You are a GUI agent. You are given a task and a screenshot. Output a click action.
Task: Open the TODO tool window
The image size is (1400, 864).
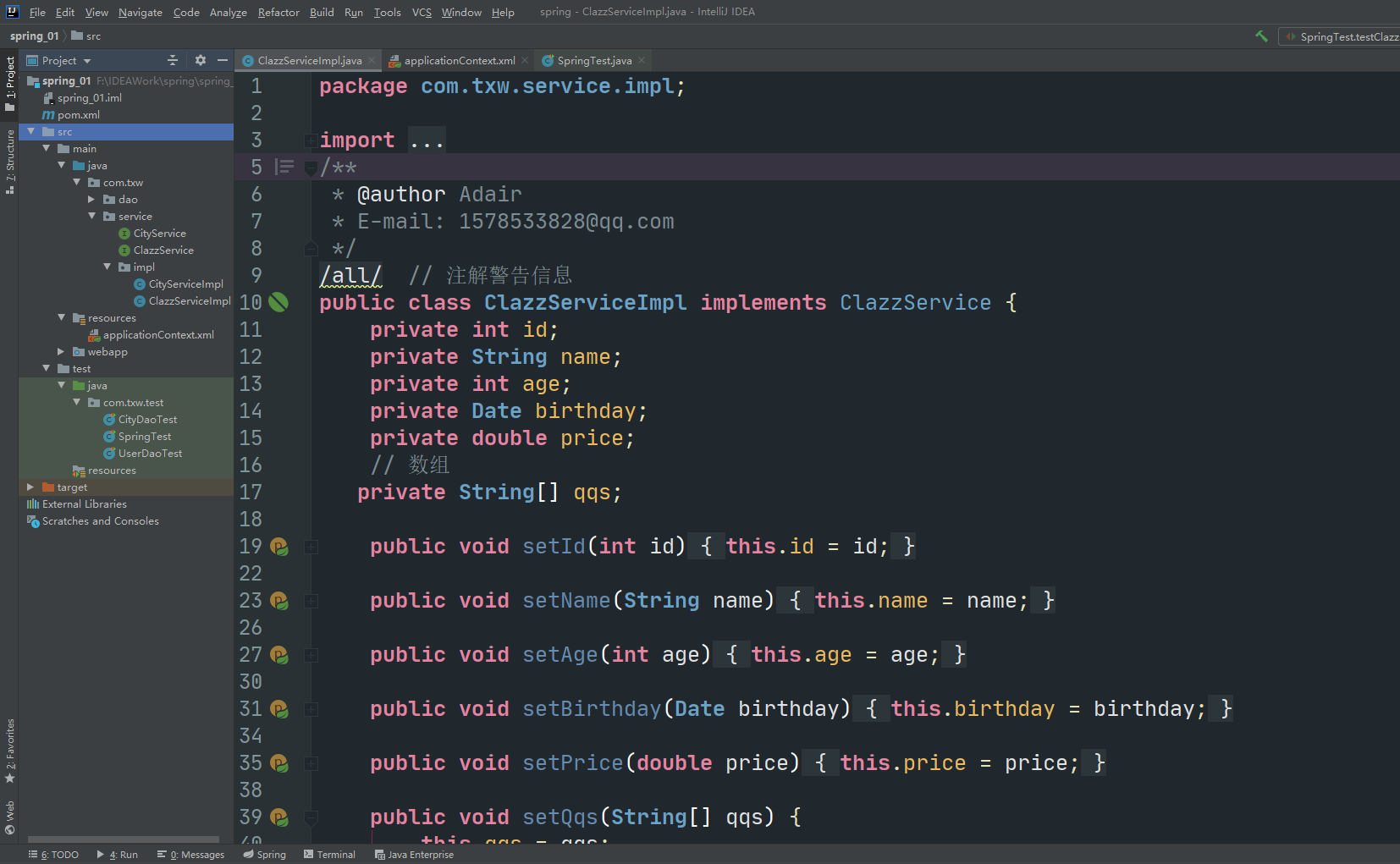(53, 855)
